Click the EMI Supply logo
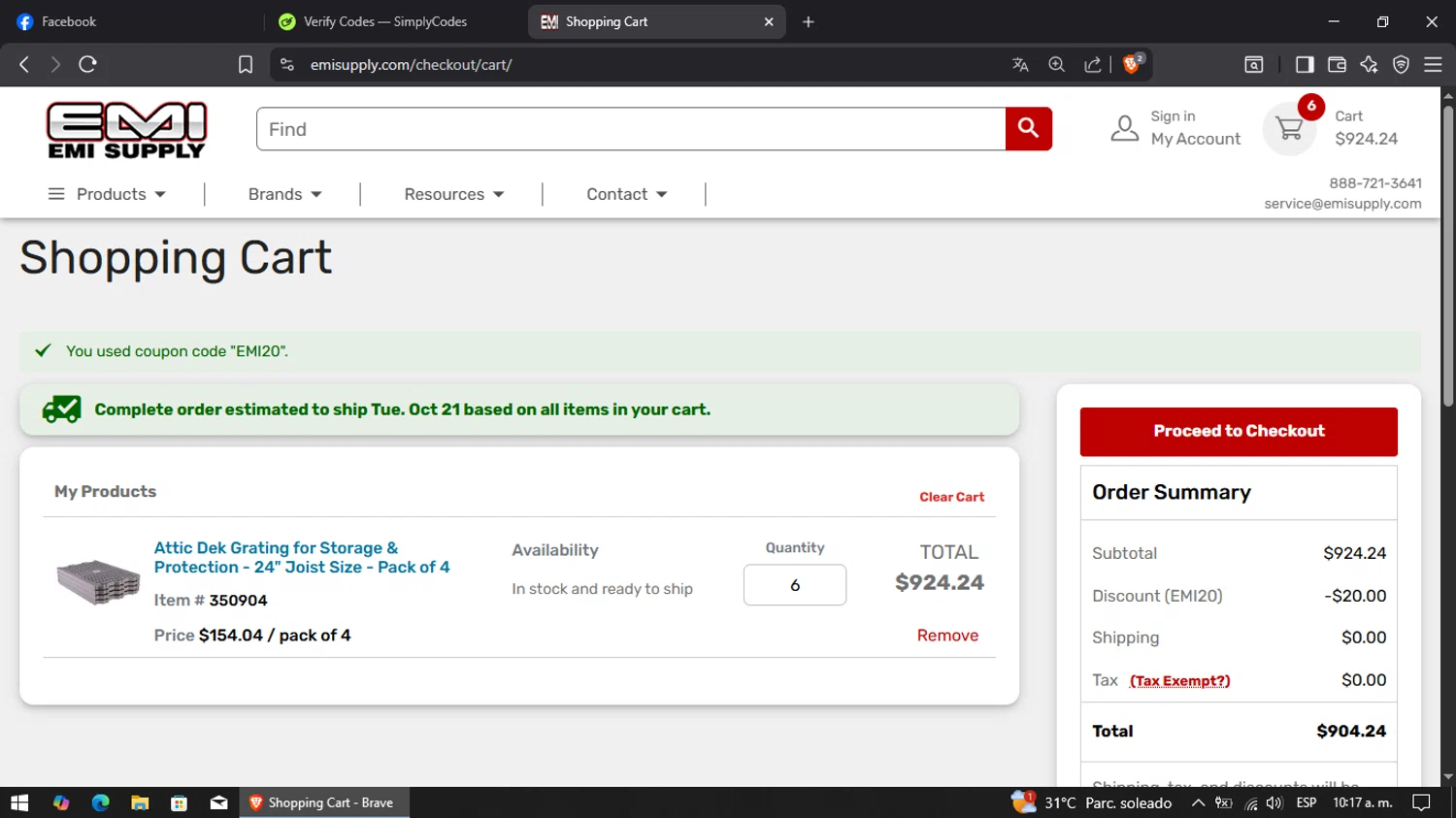This screenshot has width=1456, height=818. (127, 130)
